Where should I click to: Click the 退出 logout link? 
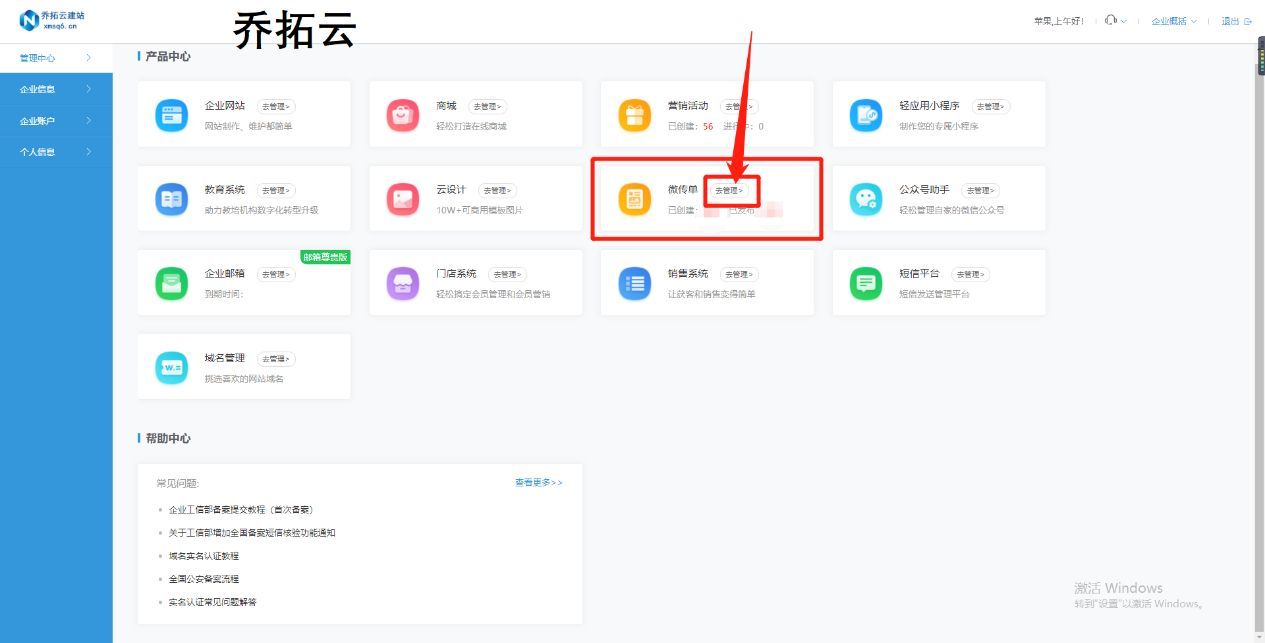[x=1231, y=21]
